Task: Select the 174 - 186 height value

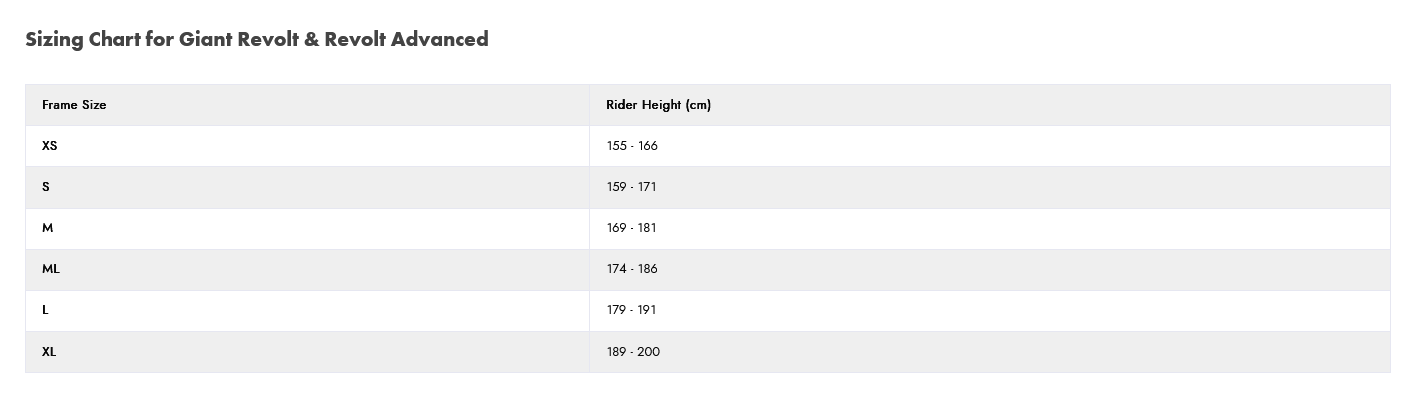Action: coord(633,268)
